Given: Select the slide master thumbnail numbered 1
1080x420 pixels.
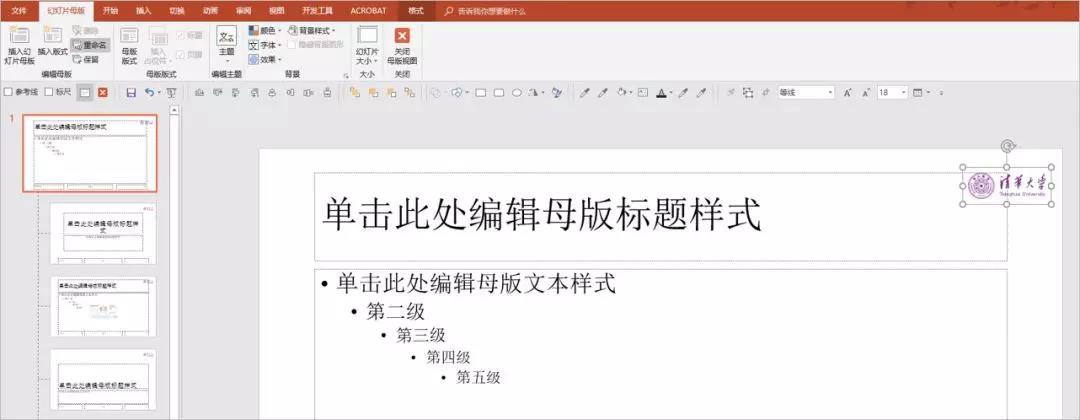Looking at the screenshot, I should pos(90,154).
